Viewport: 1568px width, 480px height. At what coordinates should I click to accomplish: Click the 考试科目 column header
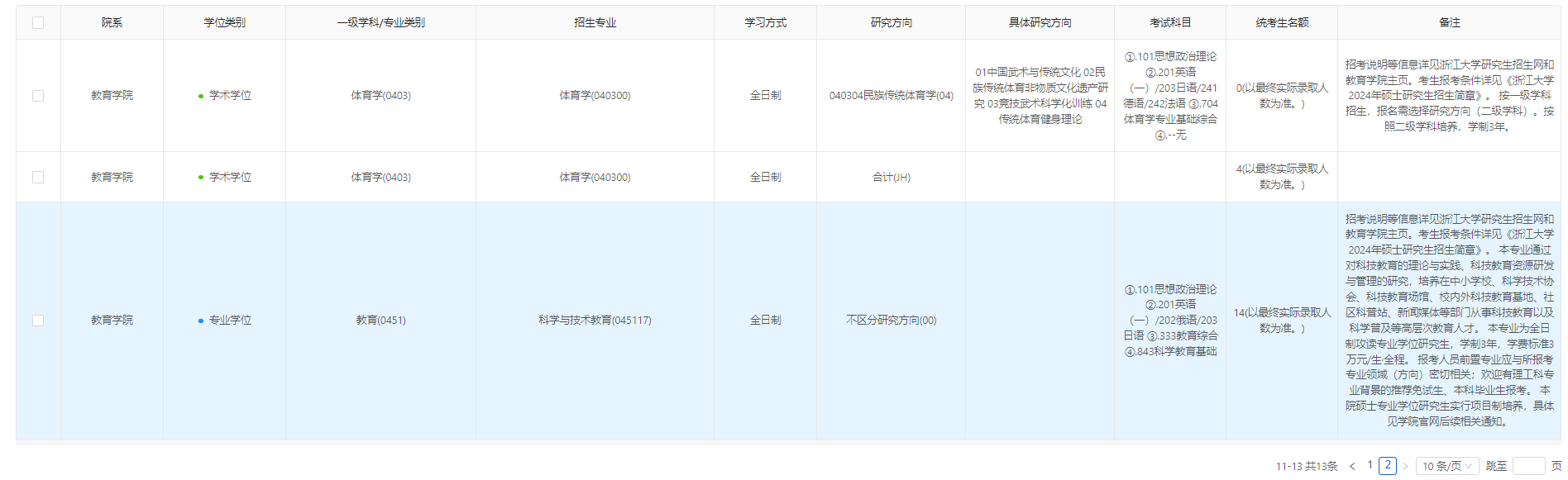[1170, 23]
